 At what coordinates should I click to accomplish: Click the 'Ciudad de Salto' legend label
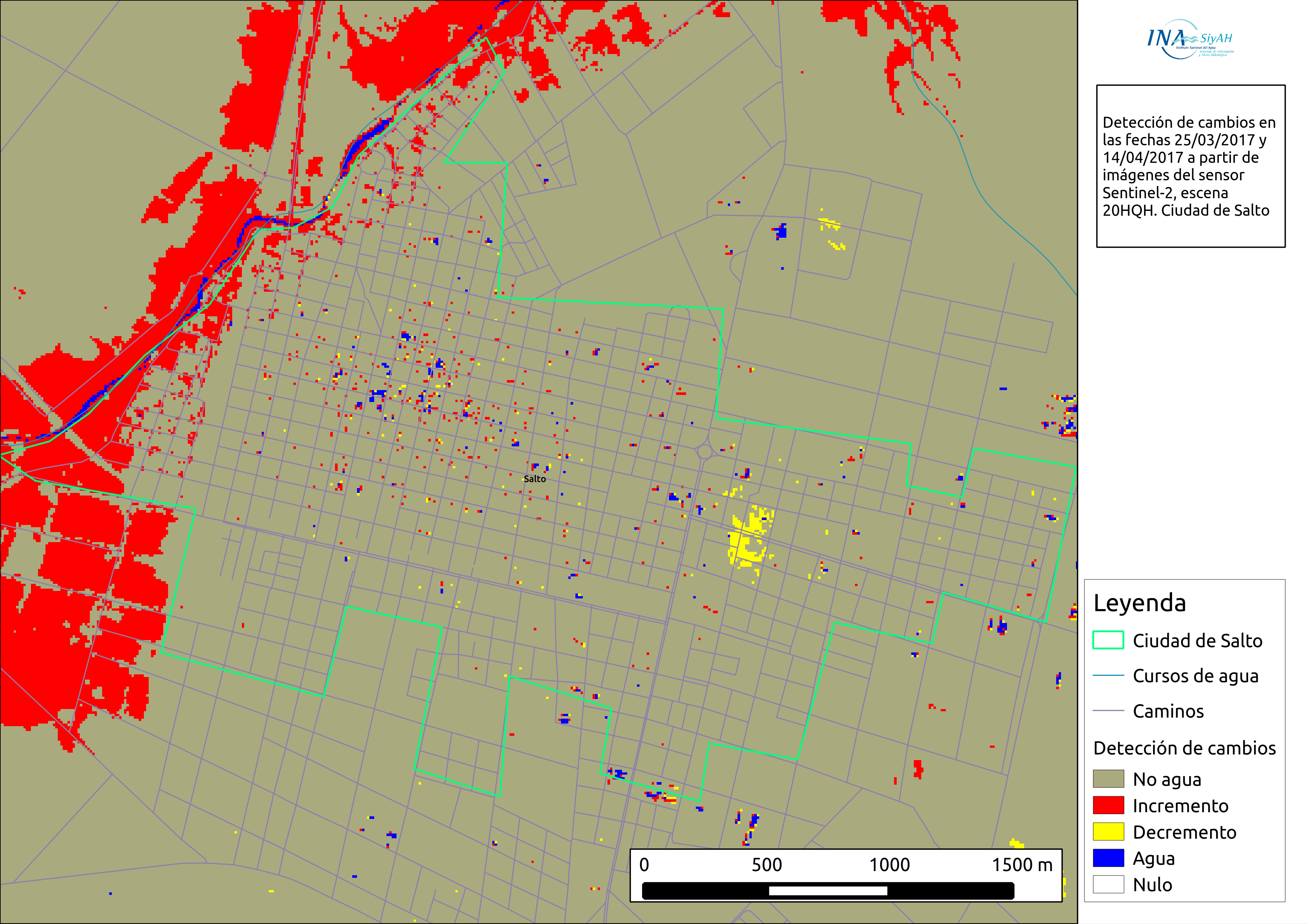[x=1197, y=641]
